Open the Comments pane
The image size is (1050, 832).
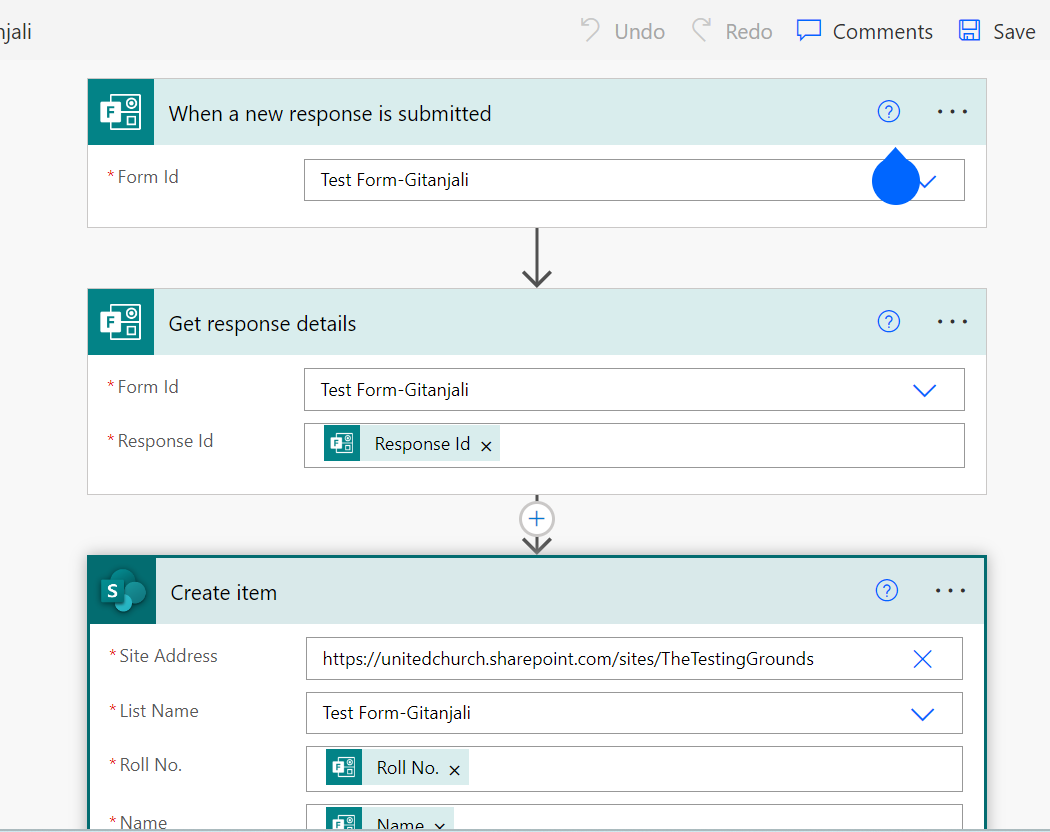(865, 31)
